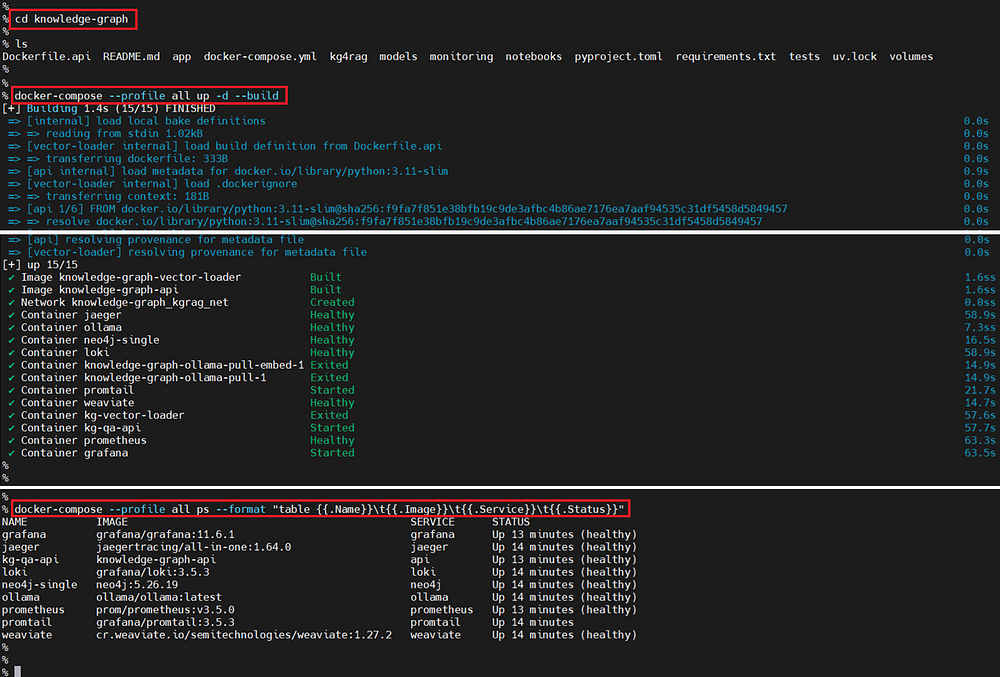The width and height of the screenshot is (1000, 677).
Task: Click 'Image knowledge-graph-api' row
Action: pyautogui.click(x=501, y=290)
